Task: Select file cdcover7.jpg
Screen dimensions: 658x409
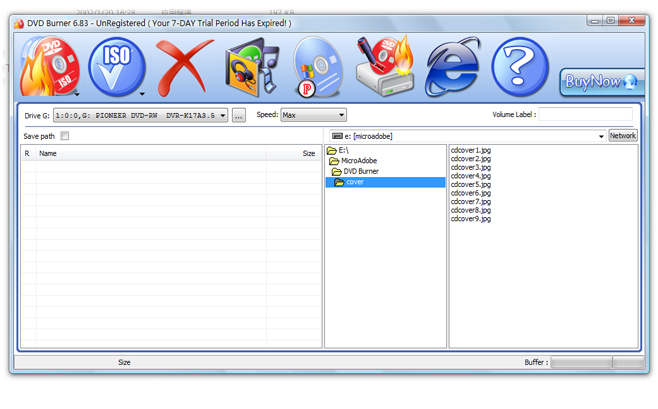Action: 470,202
